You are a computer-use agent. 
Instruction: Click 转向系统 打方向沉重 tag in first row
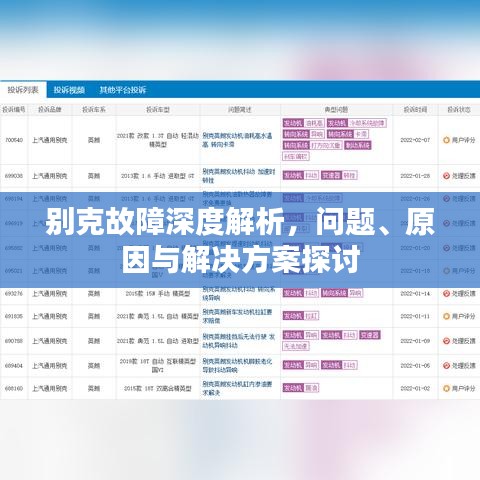coord(312,145)
